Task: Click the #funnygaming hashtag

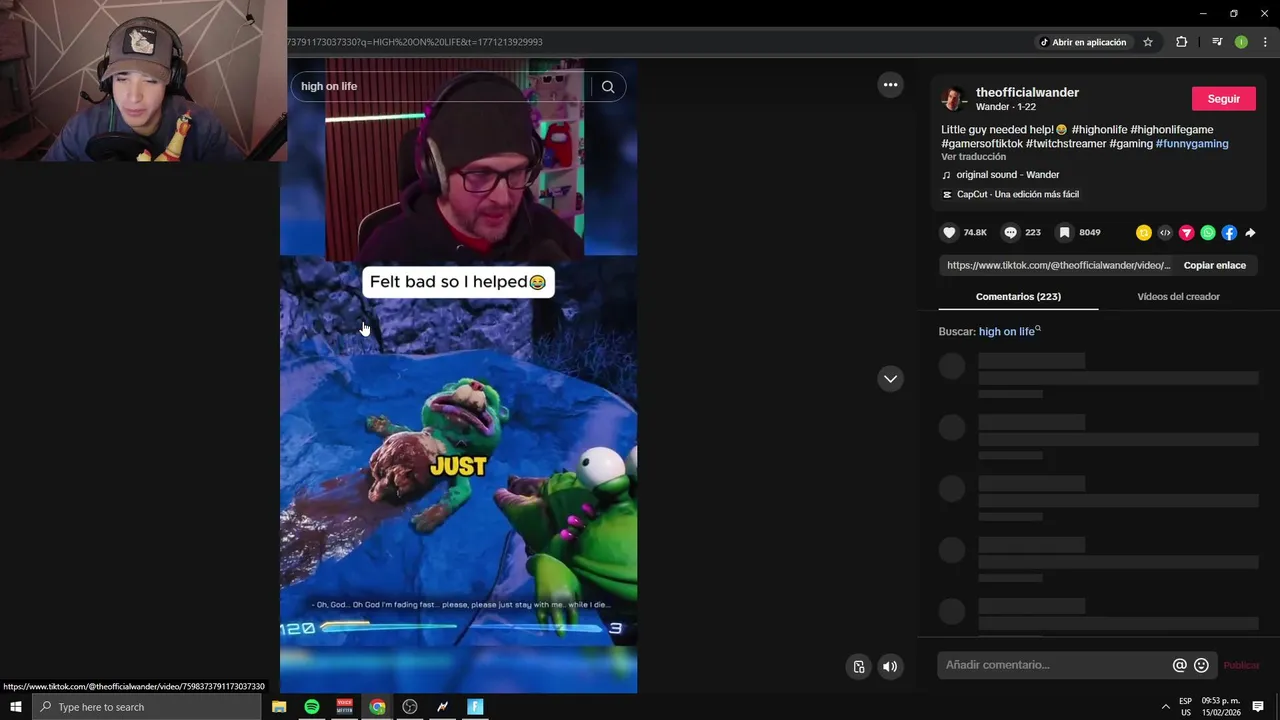Action: (1192, 144)
